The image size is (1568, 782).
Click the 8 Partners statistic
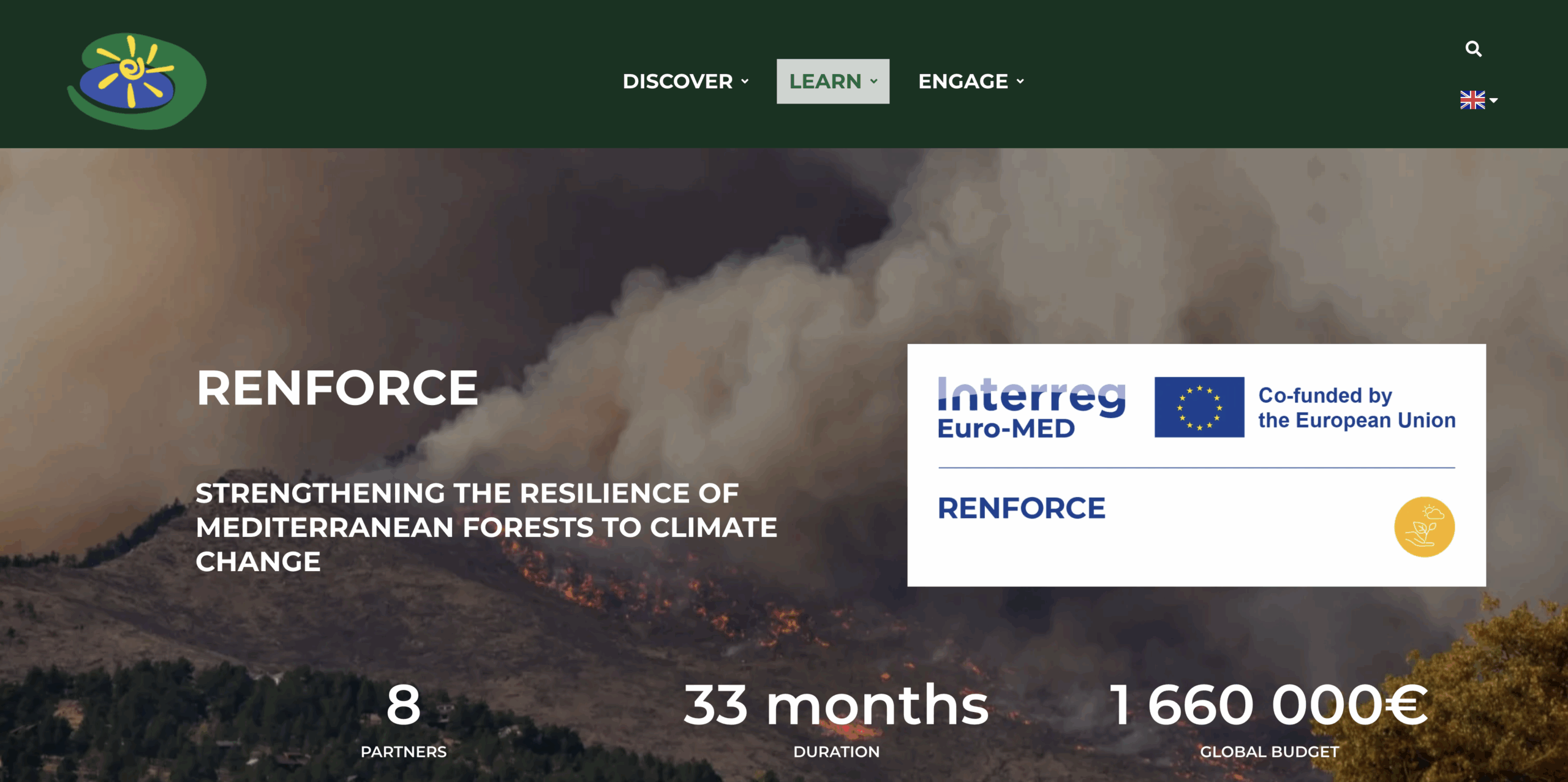point(404,705)
